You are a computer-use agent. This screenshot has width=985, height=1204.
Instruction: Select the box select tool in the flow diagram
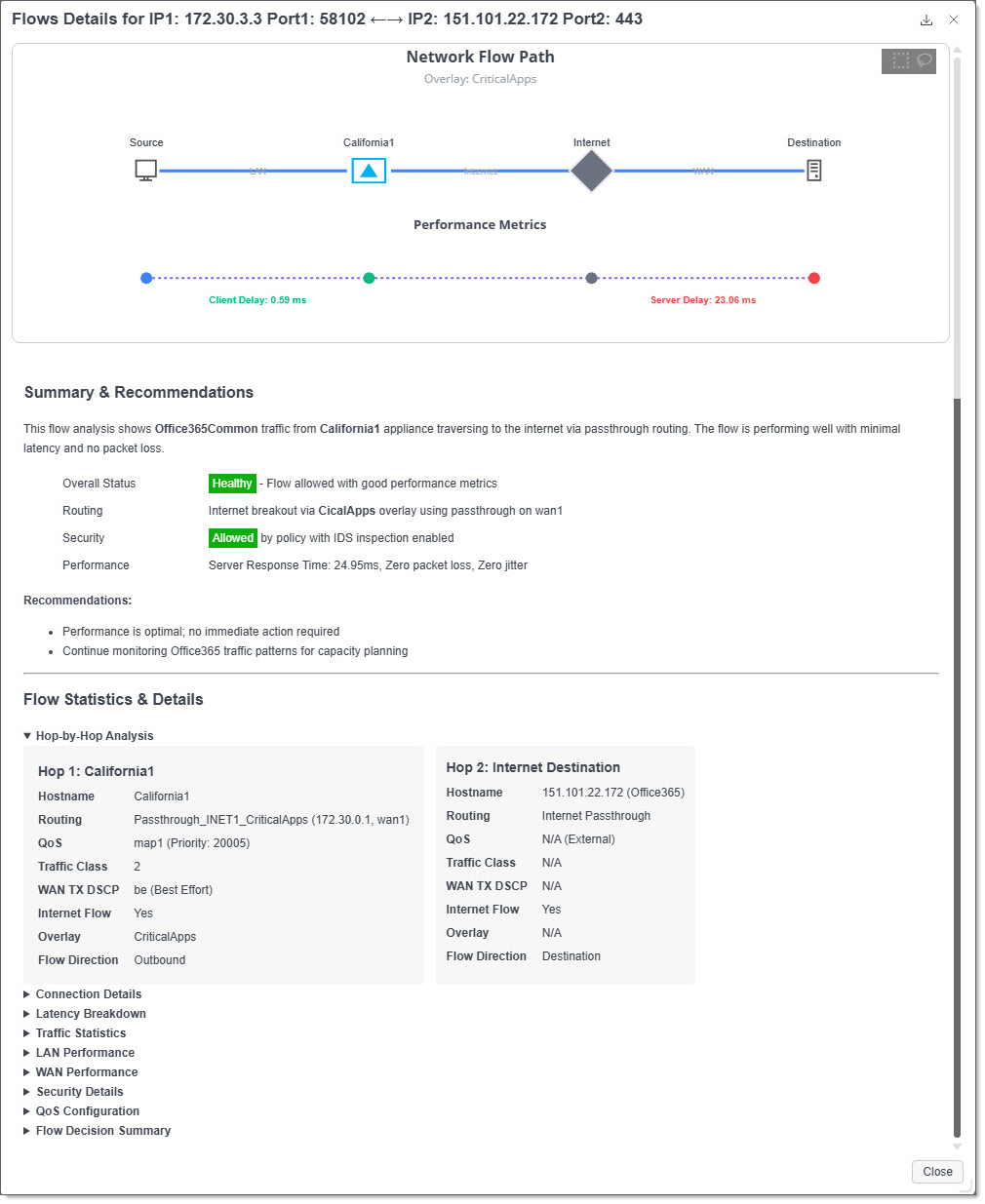pyautogui.click(x=900, y=60)
